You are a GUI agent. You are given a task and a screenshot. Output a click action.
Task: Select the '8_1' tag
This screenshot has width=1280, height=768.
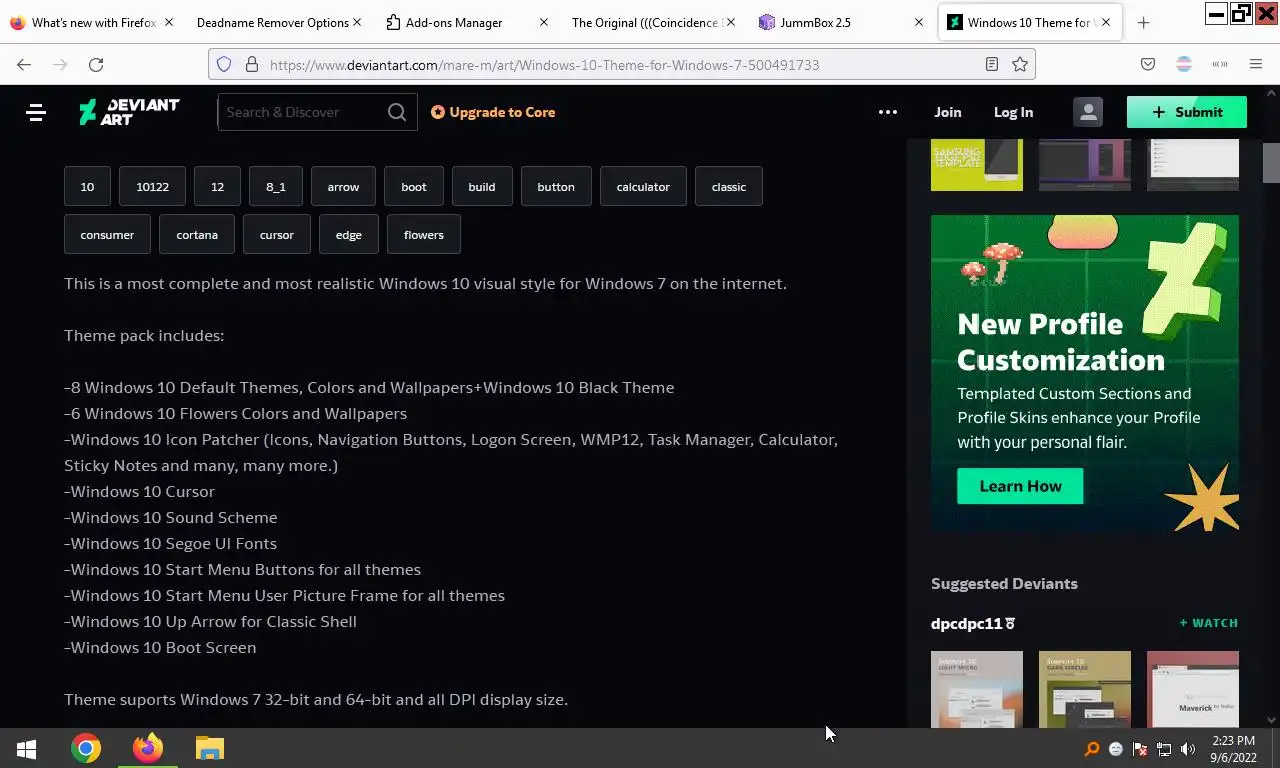coord(276,187)
